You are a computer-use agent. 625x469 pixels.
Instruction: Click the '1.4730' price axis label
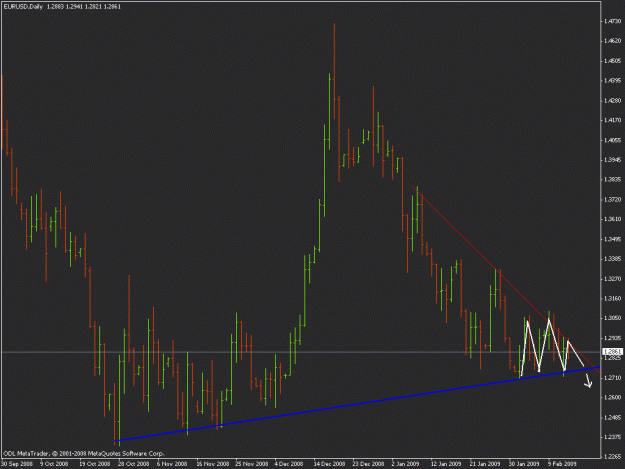pos(612,21)
